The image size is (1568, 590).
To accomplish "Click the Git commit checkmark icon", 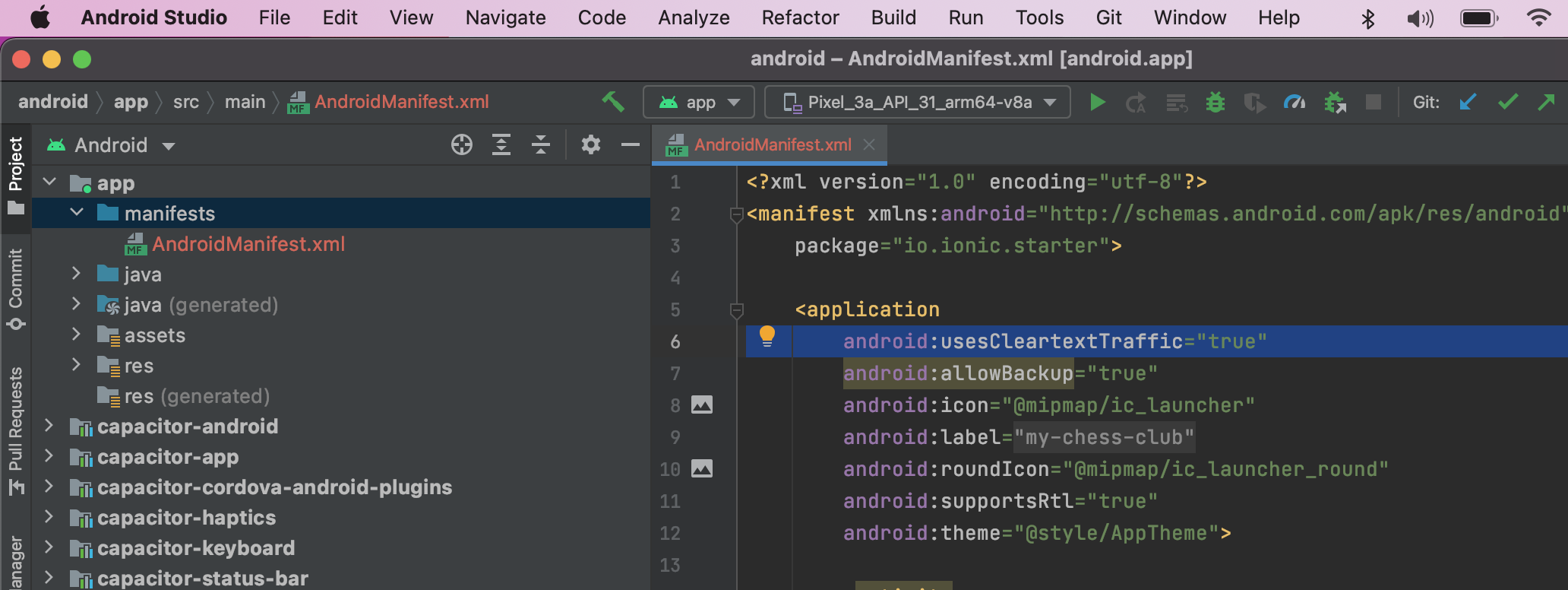I will (1507, 102).
